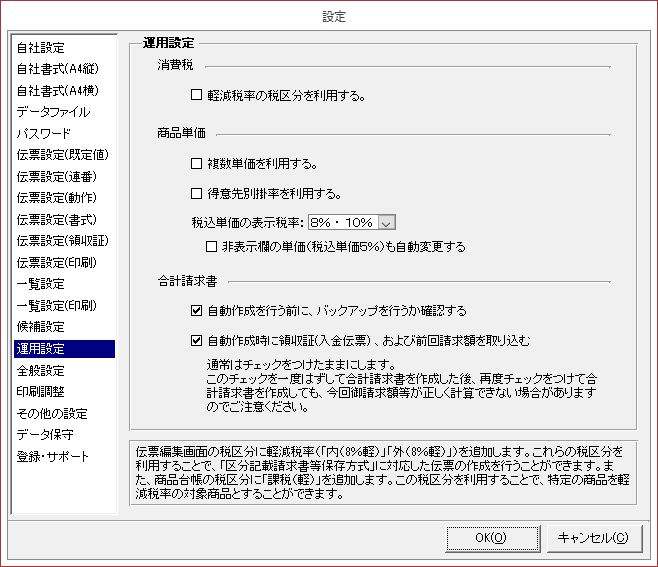Select 伝票設定(書式) item
The image size is (658, 567).
tap(57, 219)
